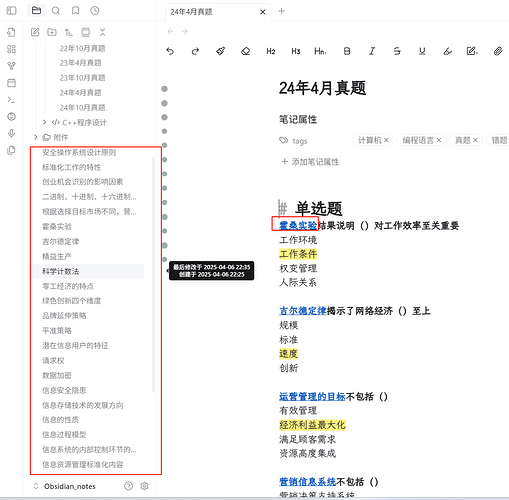Click 添加笔记属性 button
Viewport: 509px width, 500px height.
pyautogui.click(x=310, y=162)
